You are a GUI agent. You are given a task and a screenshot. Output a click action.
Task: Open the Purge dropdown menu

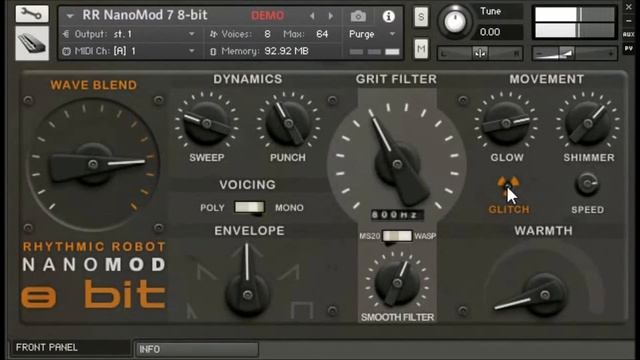coord(371,34)
